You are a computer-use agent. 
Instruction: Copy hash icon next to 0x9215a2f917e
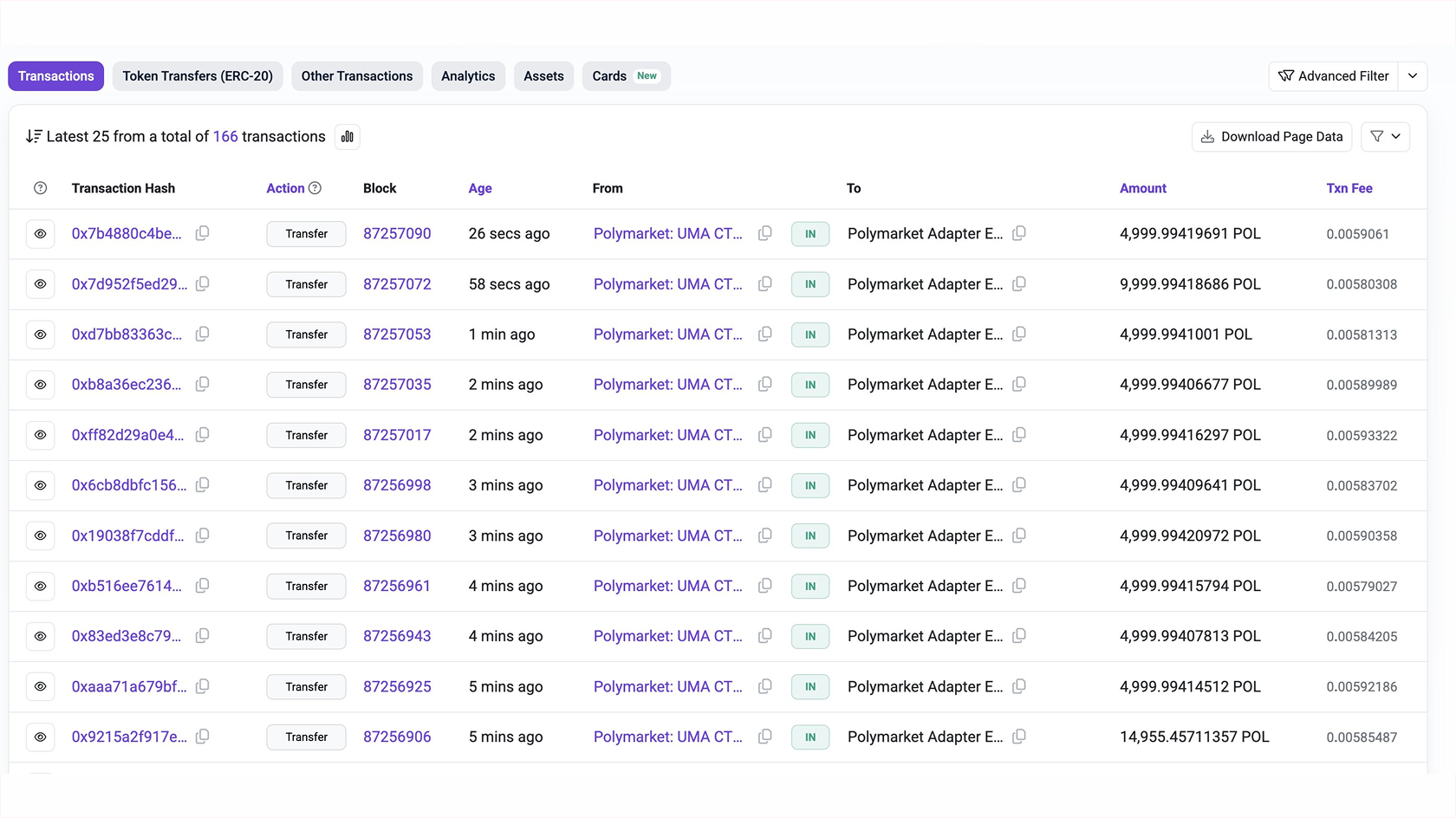coord(202,737)
